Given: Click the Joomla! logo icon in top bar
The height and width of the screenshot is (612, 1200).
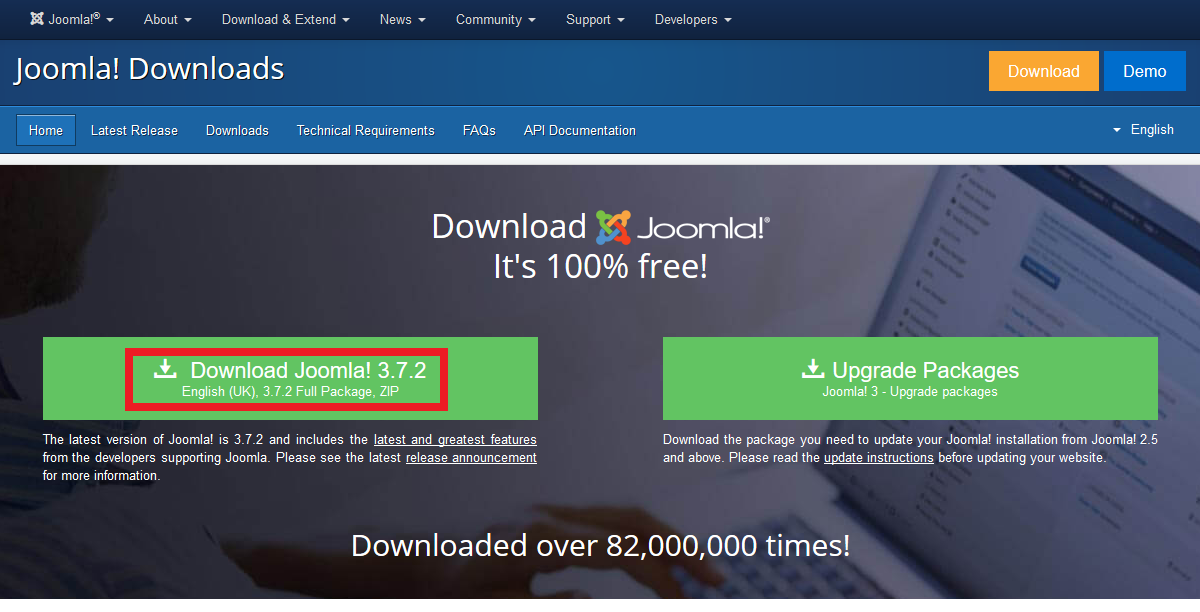Looking at the screenshot, I should 37,19.
